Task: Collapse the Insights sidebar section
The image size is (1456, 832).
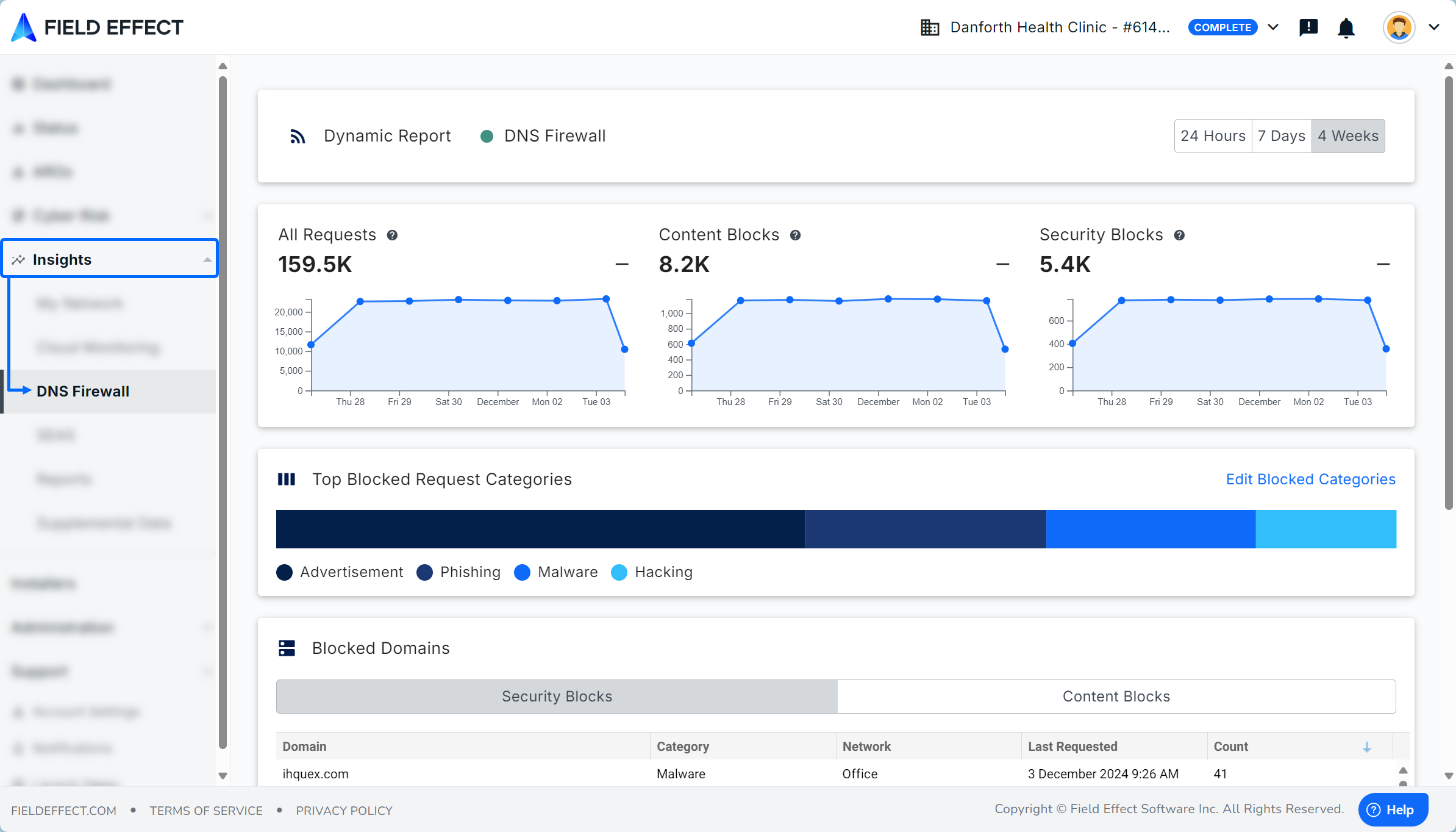Action: pos(207,260)
